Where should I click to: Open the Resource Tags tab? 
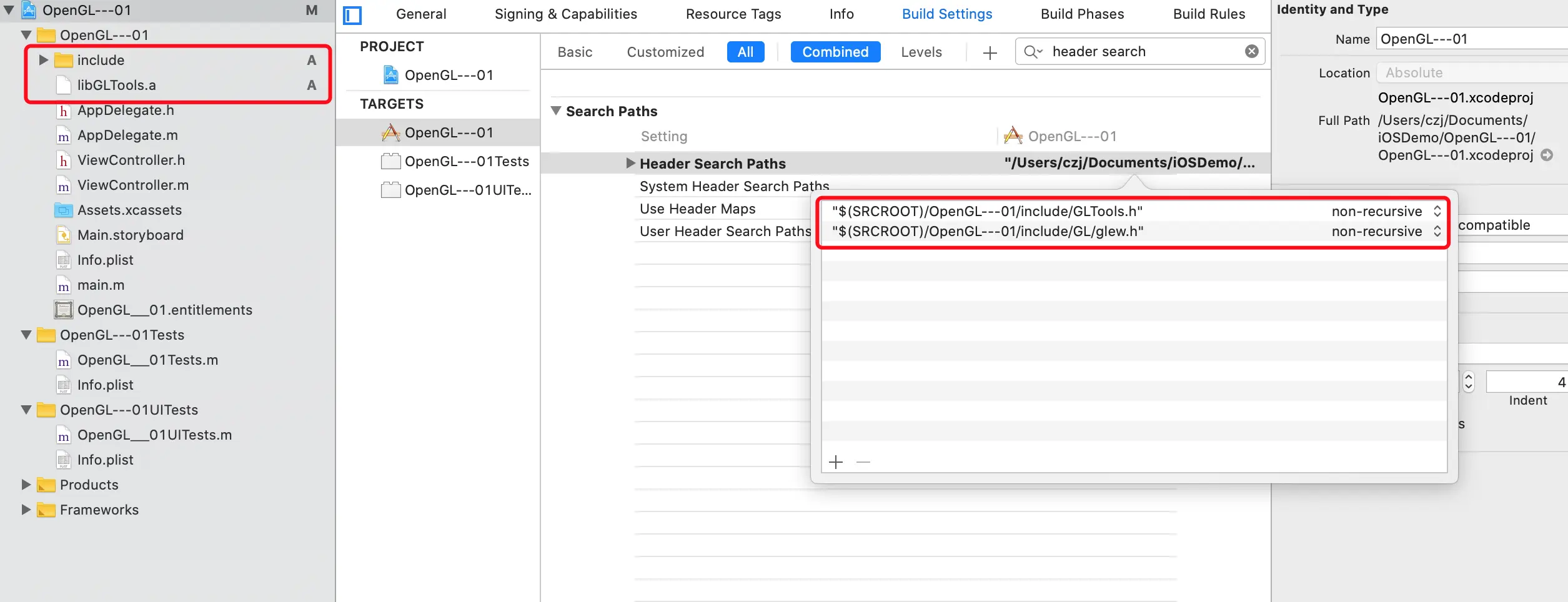click(x=733, y=14)
